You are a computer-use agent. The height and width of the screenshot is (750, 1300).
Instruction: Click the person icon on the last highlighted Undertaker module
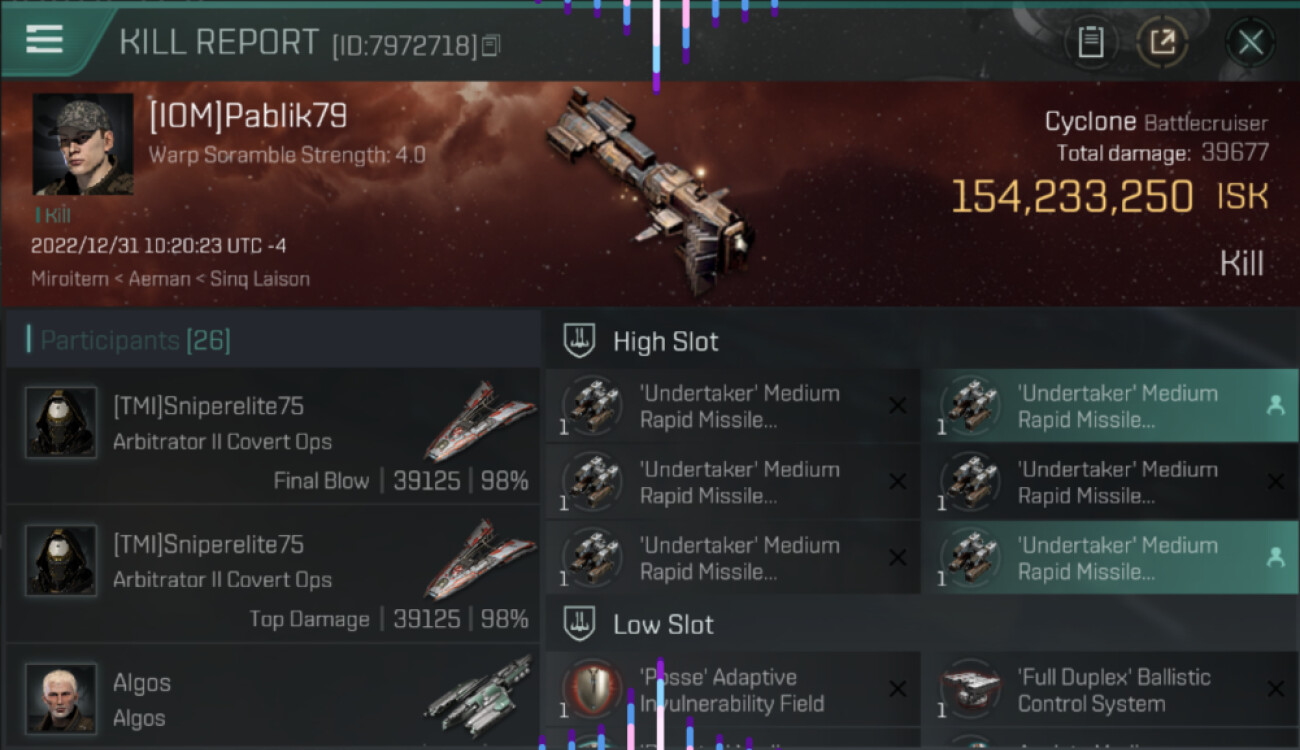(x=1275, y=557)
